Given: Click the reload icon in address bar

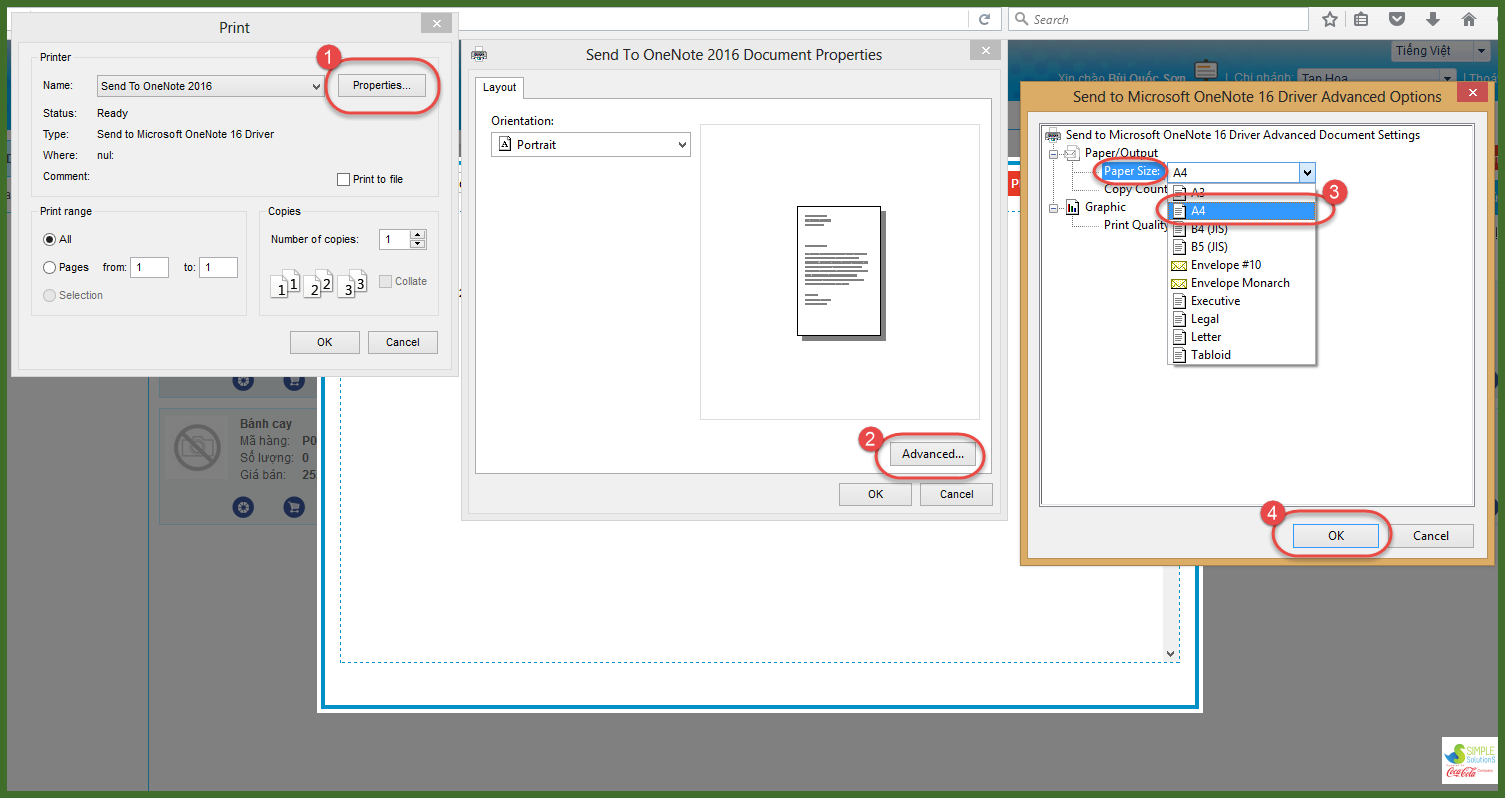Looking at the screenshot, I should (x=985, y=19).
